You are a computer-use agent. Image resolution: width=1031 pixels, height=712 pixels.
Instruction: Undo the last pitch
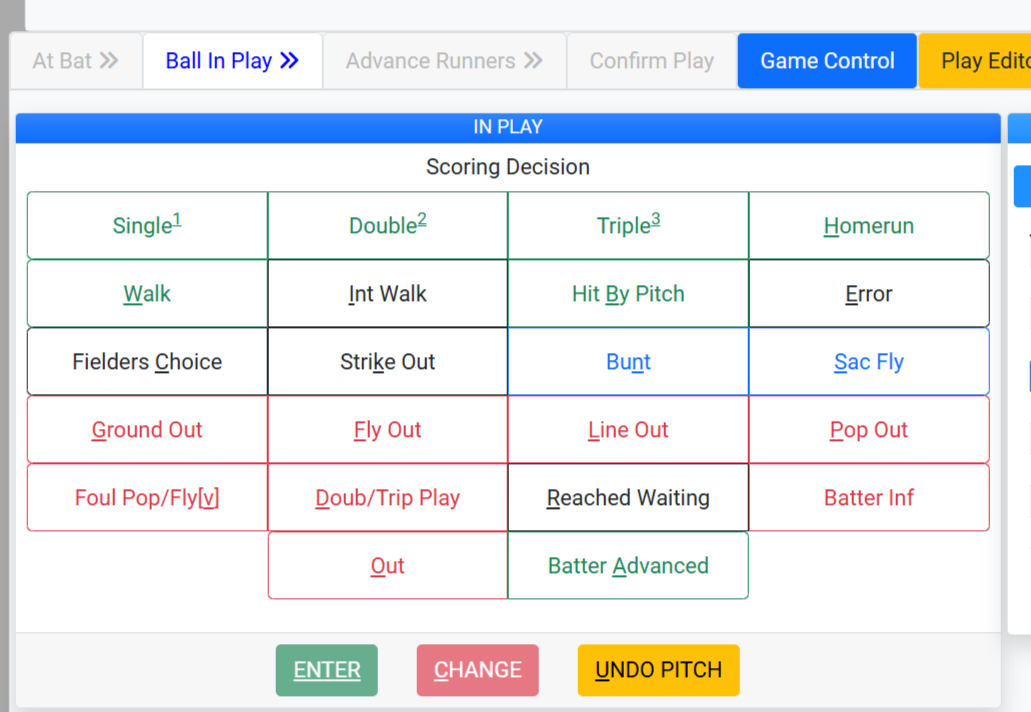pos(658,670)
